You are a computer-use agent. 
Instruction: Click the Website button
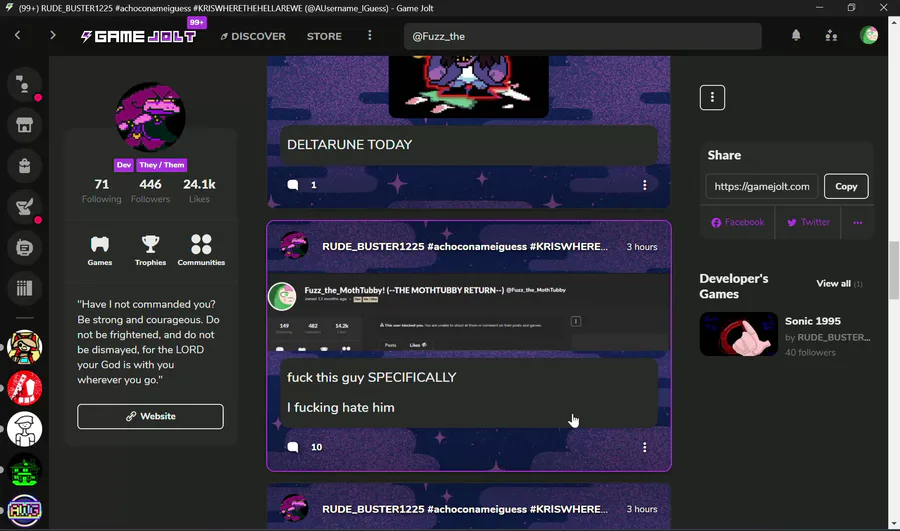point(150,416)
